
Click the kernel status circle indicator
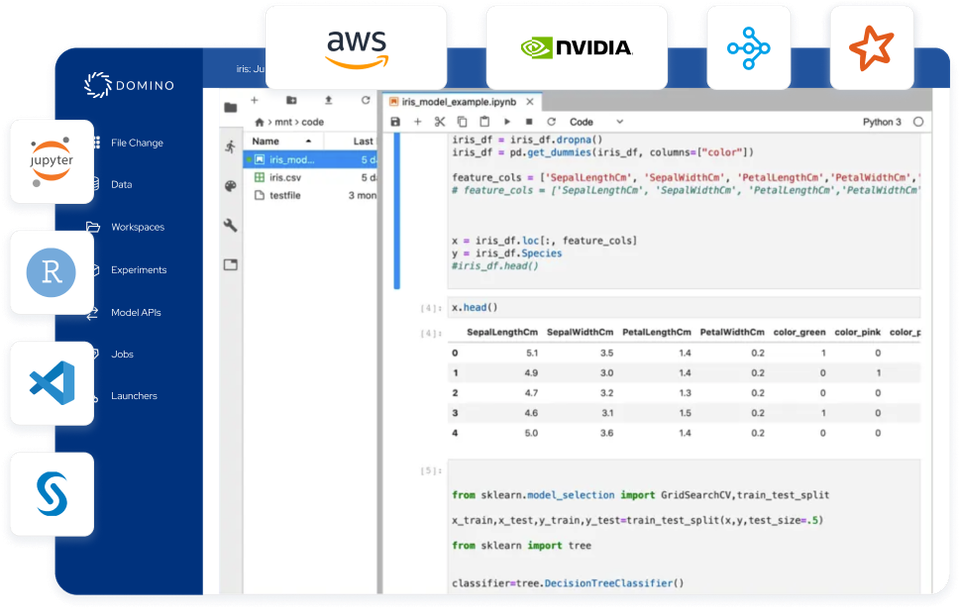click(918, 122)
